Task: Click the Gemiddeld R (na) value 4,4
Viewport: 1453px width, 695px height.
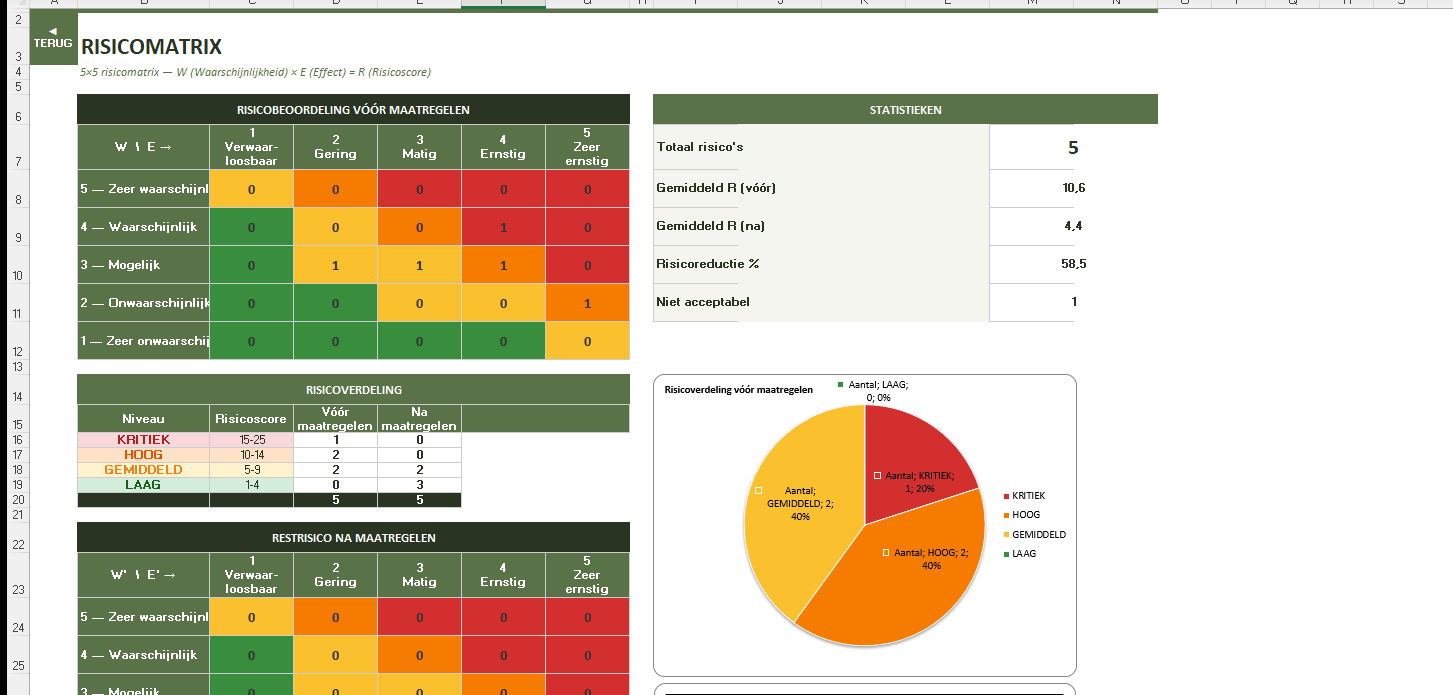Action: [1074, 226]
